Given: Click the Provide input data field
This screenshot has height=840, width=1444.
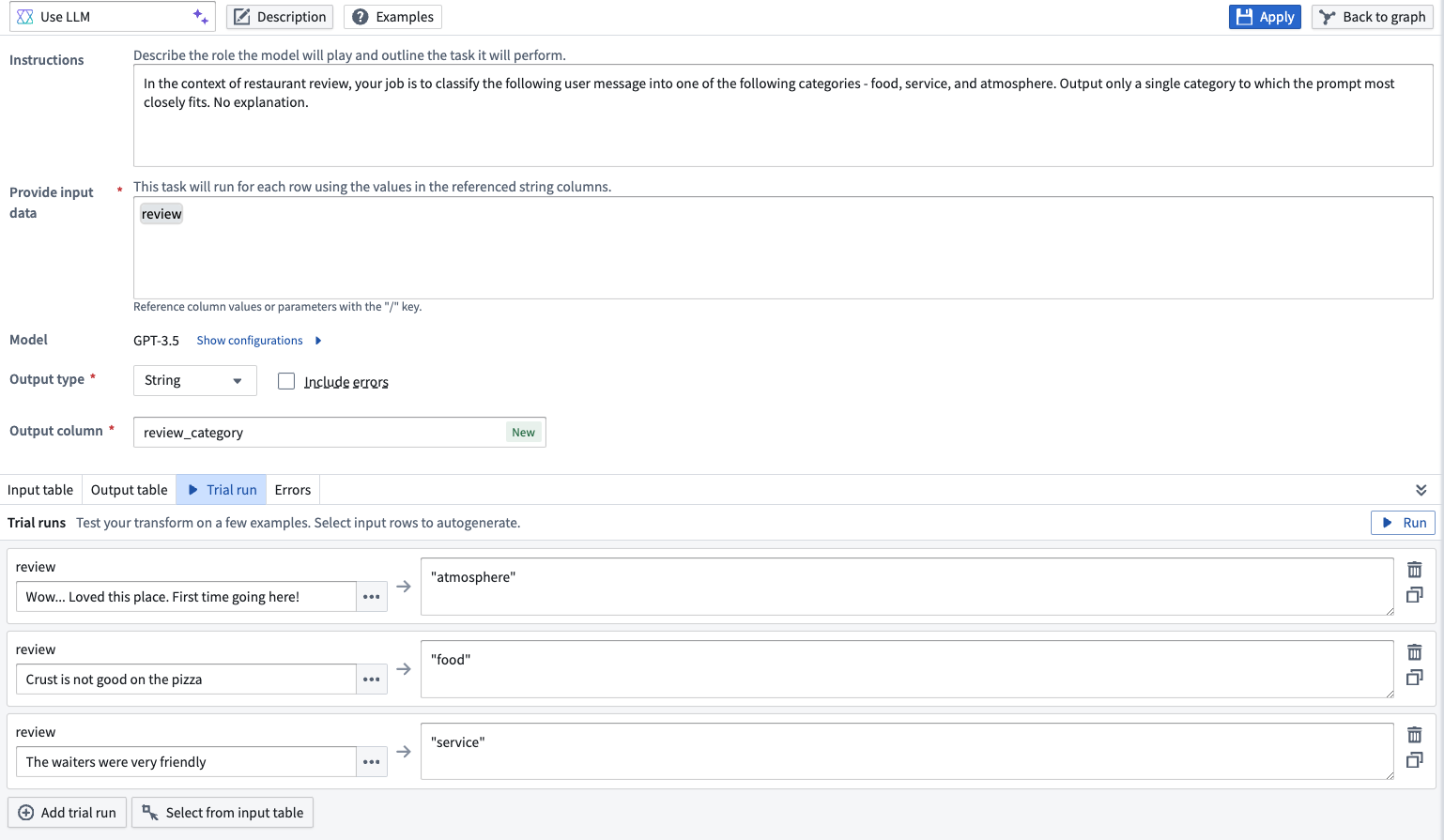Looking at the screenshot, I should [783, 248].
